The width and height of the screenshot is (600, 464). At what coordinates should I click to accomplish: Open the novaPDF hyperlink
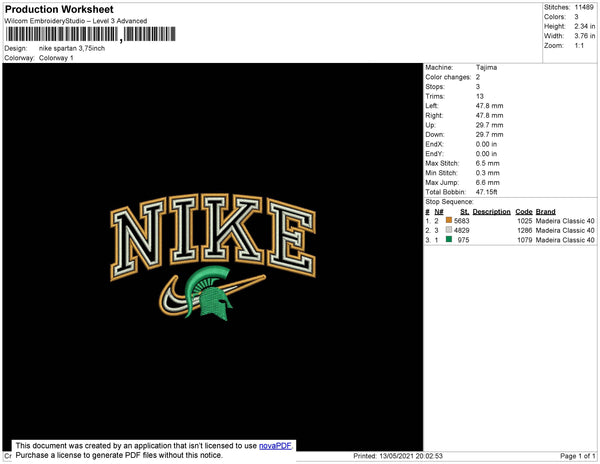[275, 446]
